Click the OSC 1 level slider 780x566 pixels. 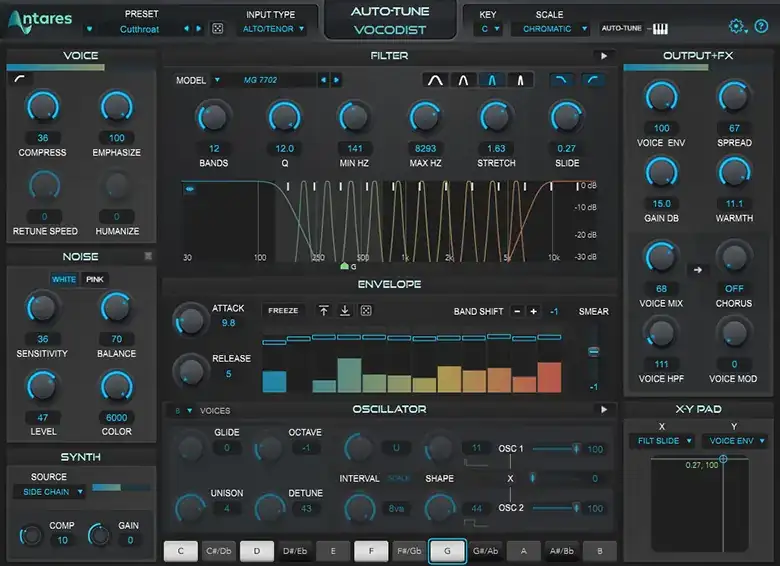pyautogui.click(x=555, y=449)
